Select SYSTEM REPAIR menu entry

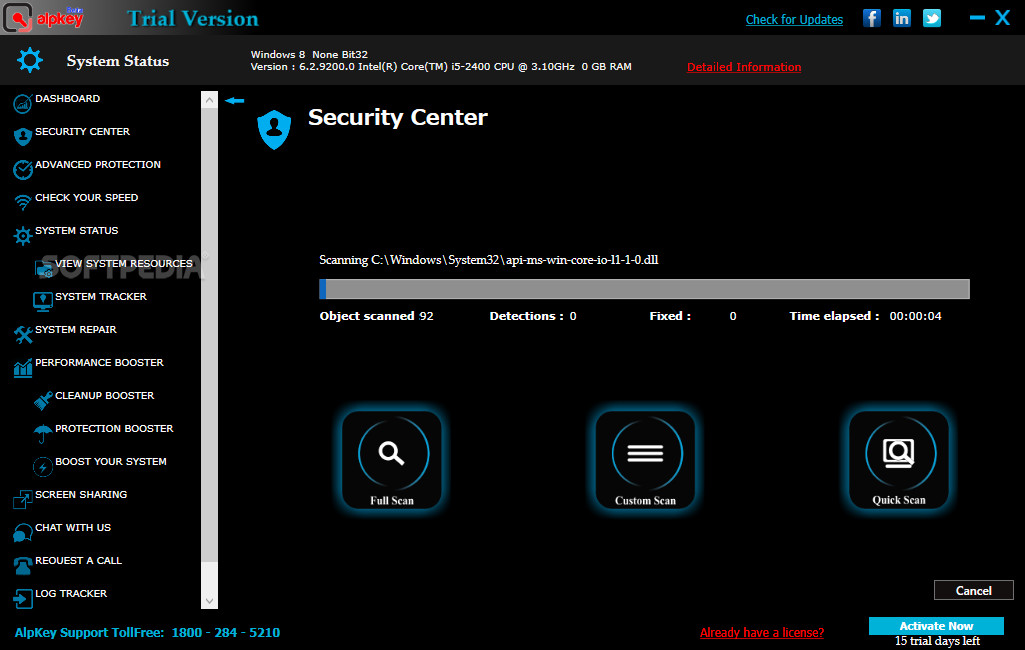[x=76, y=330]
